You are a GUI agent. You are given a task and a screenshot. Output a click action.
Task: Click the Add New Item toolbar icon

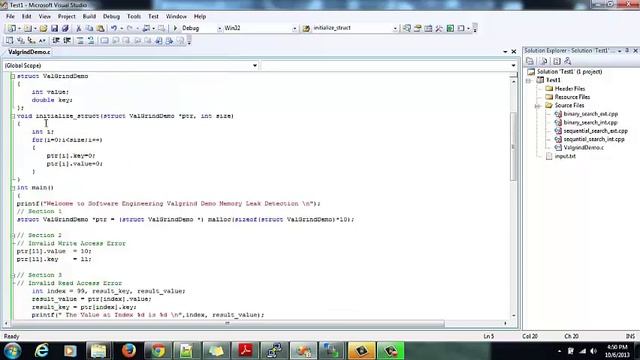[x=27, y=28]
